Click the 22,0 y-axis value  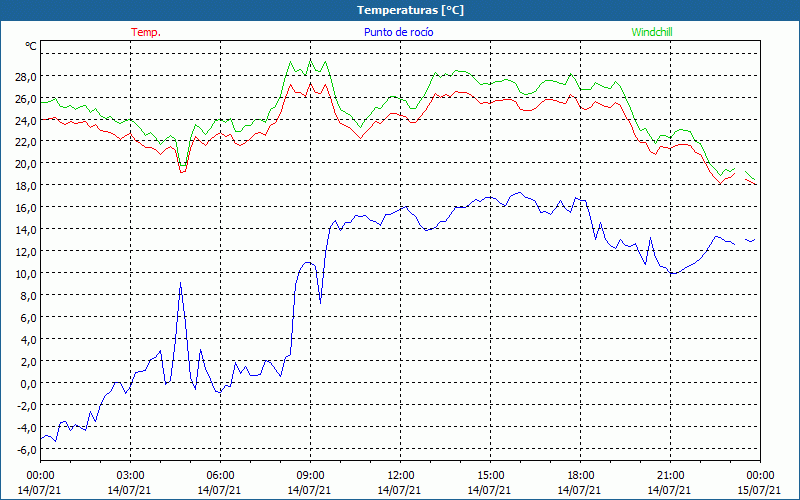(x=26, y=142)
